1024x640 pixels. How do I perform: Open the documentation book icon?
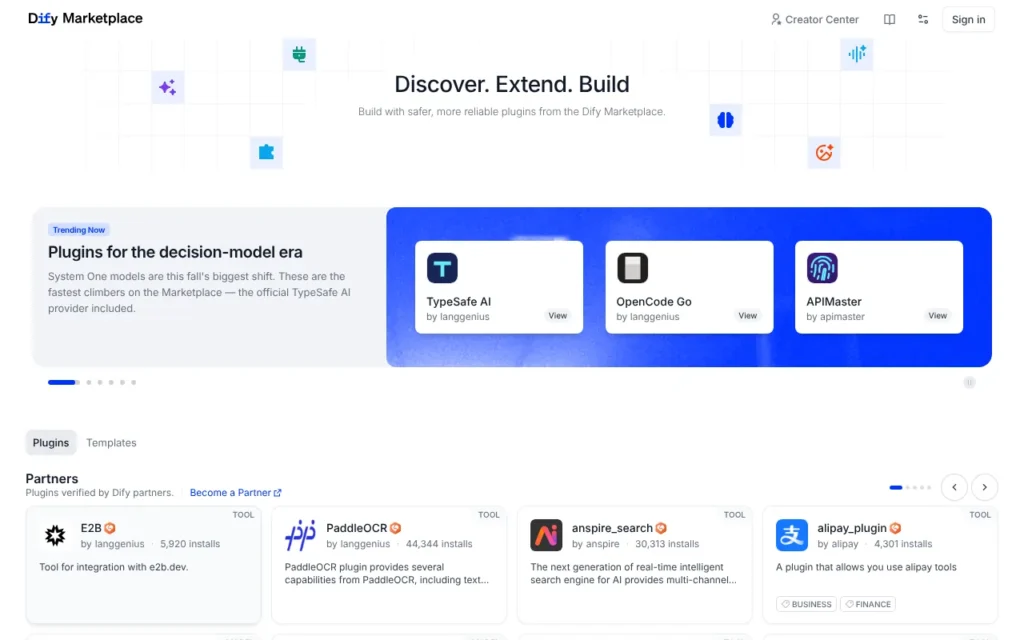889,20
